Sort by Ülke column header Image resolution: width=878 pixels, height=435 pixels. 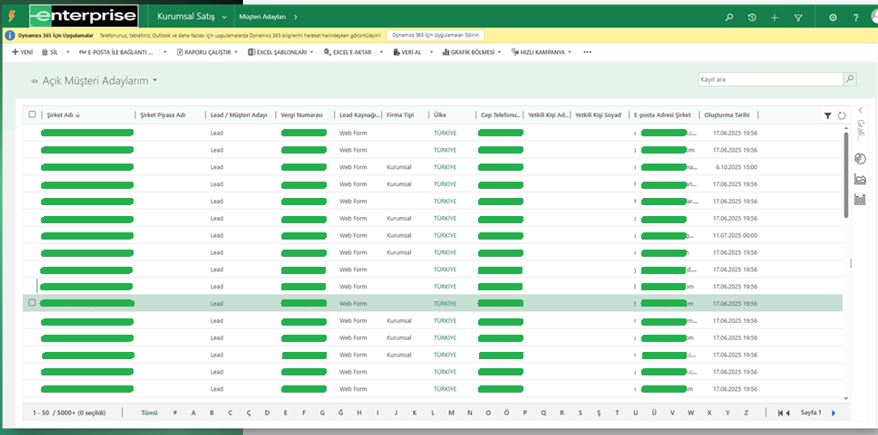(440, 115)
